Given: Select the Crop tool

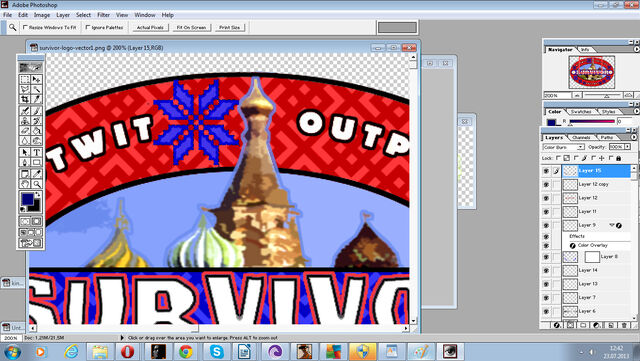Looking at the screenshot, I should pyautogui.click(x=25, y=99).
